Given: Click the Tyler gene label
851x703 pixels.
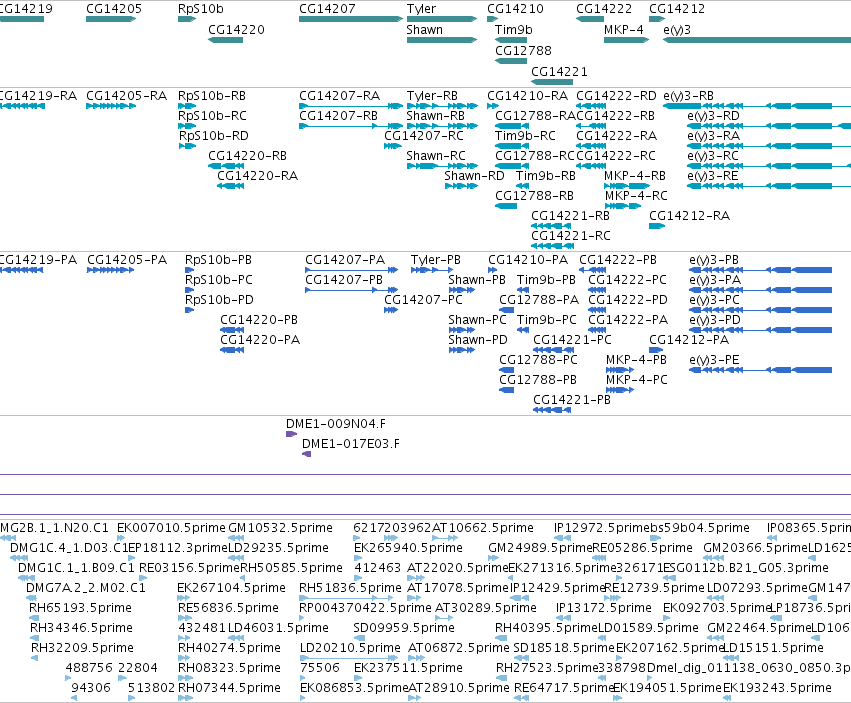Looking at the screenshot, I should point(421,9).
